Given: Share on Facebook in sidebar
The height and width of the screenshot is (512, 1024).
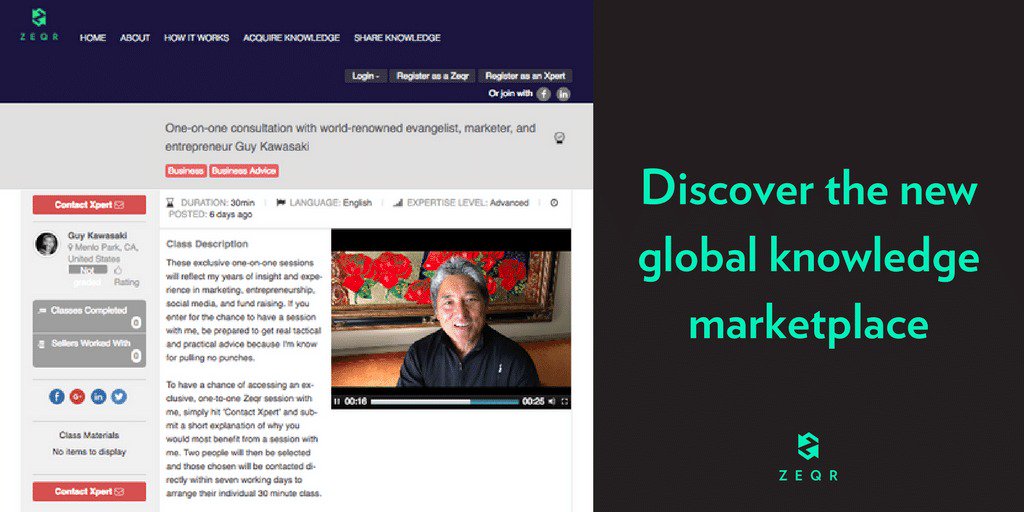Looking at the screenshot, I should [57, 396].
